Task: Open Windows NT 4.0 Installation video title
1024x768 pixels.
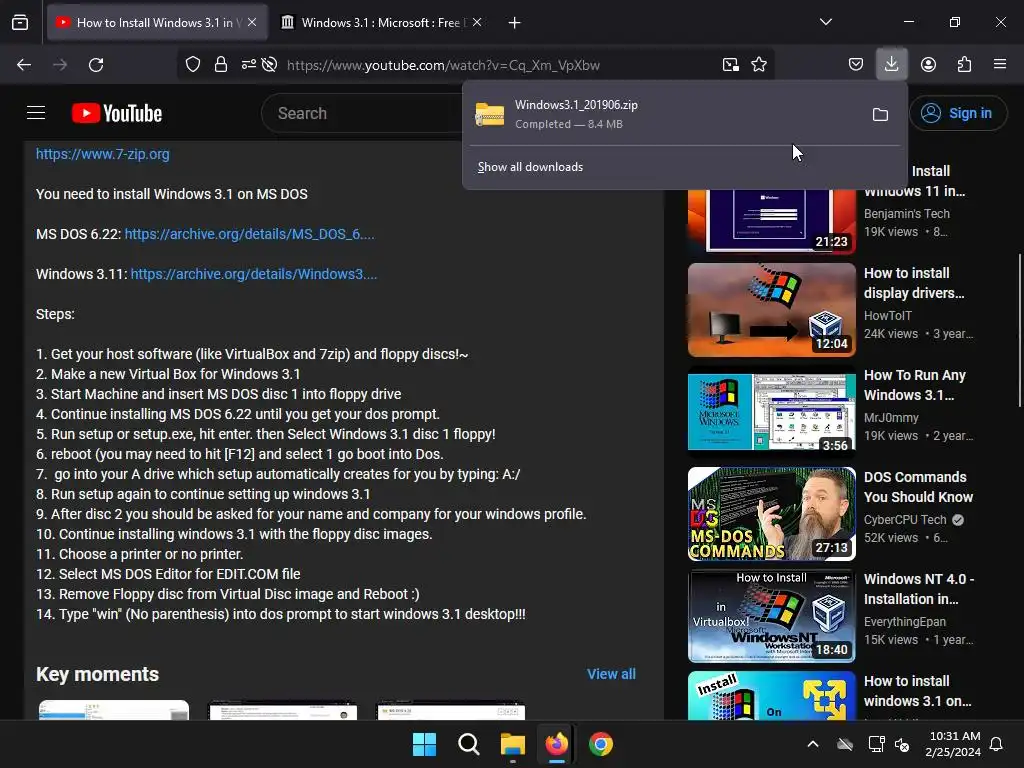Action: click(x=919, y=588)
